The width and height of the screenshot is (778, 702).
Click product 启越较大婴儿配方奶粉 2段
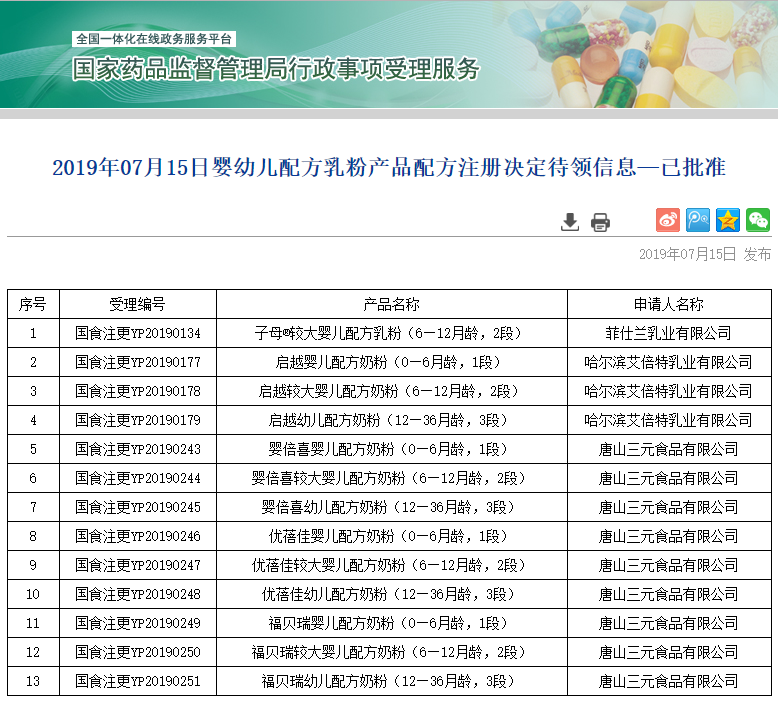(x=392, y=391)
